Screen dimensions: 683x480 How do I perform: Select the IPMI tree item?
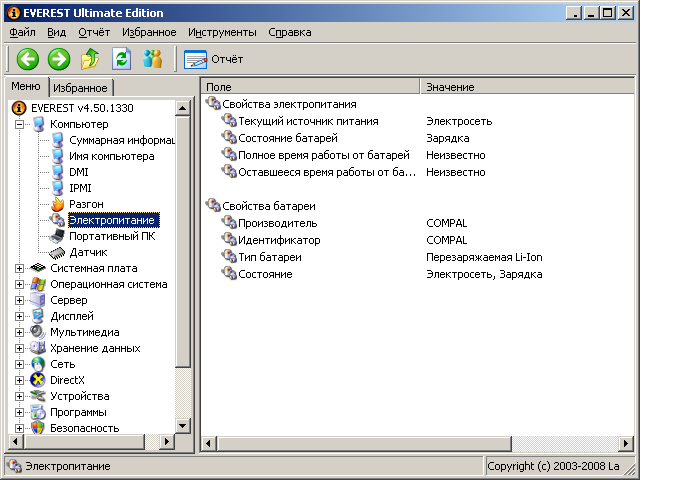[80, 188]
